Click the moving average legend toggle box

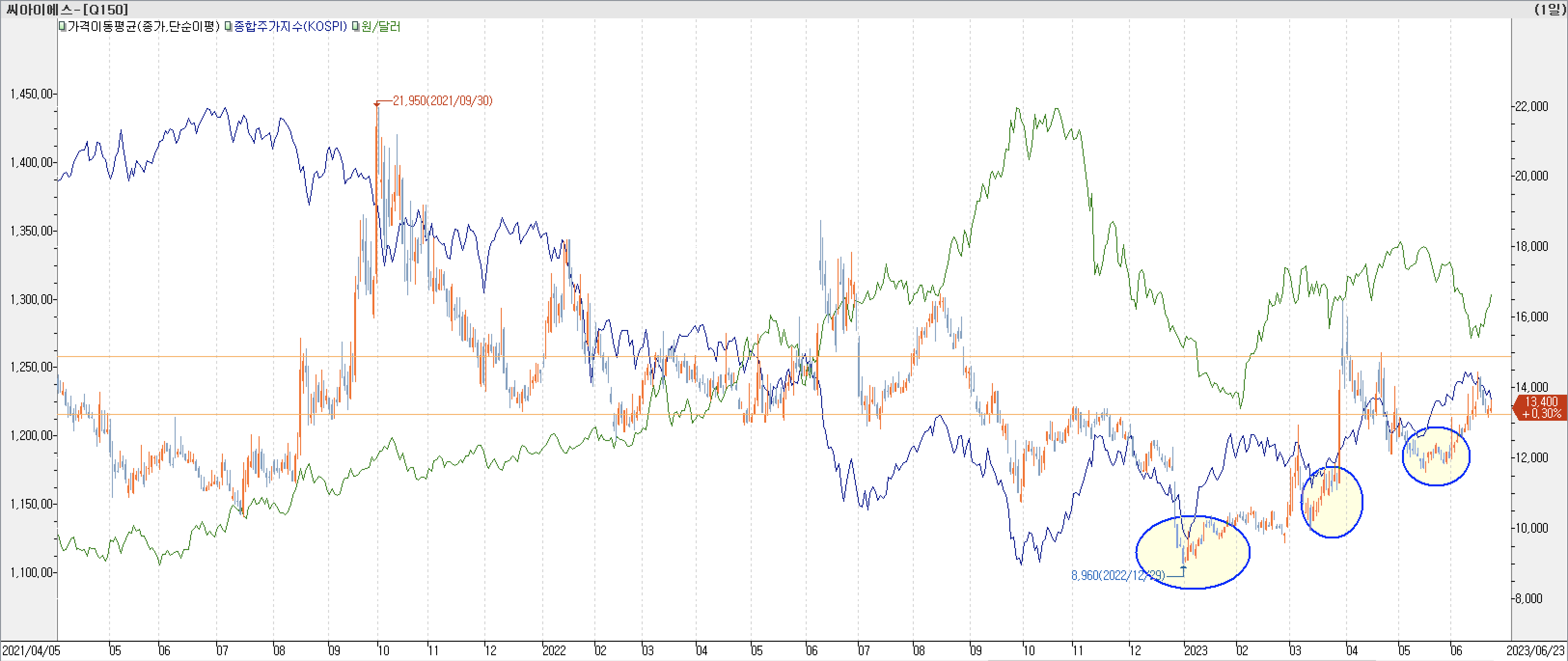click(63, 27)
